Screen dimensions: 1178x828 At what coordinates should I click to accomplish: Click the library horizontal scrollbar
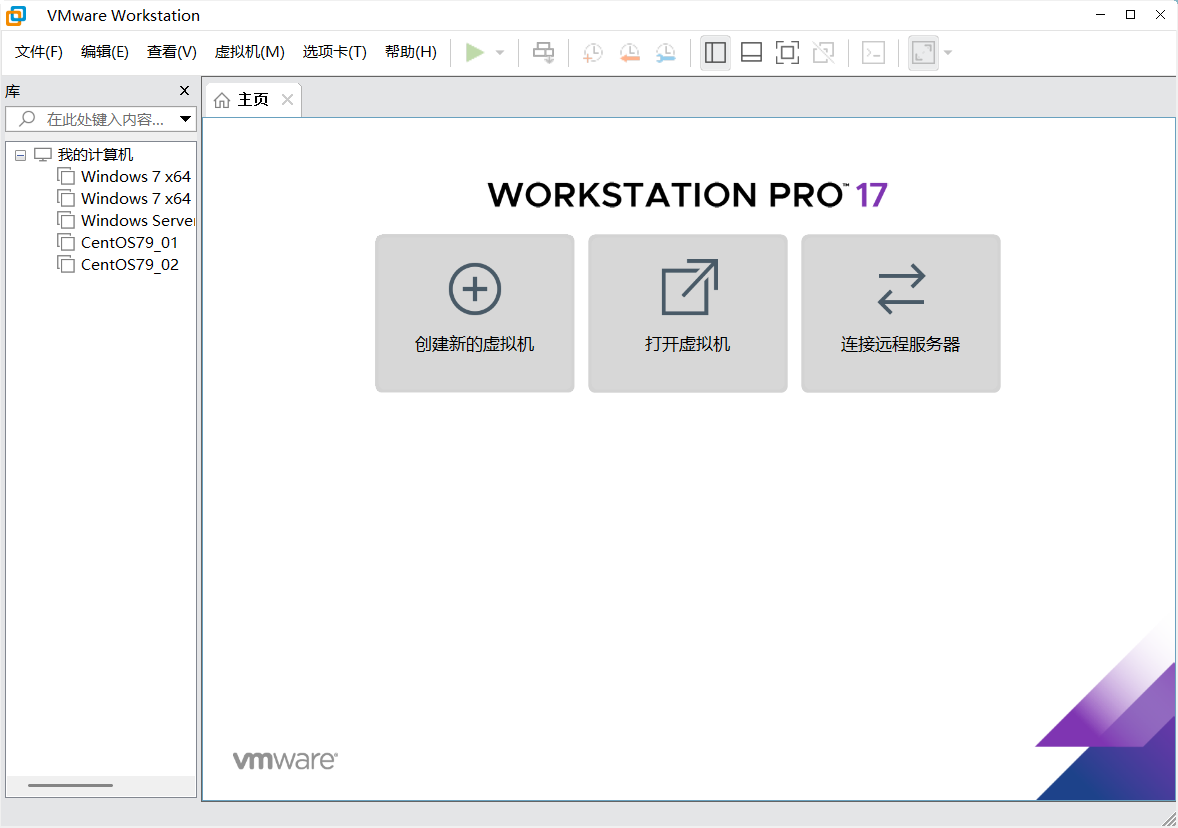tap(71, 785)
